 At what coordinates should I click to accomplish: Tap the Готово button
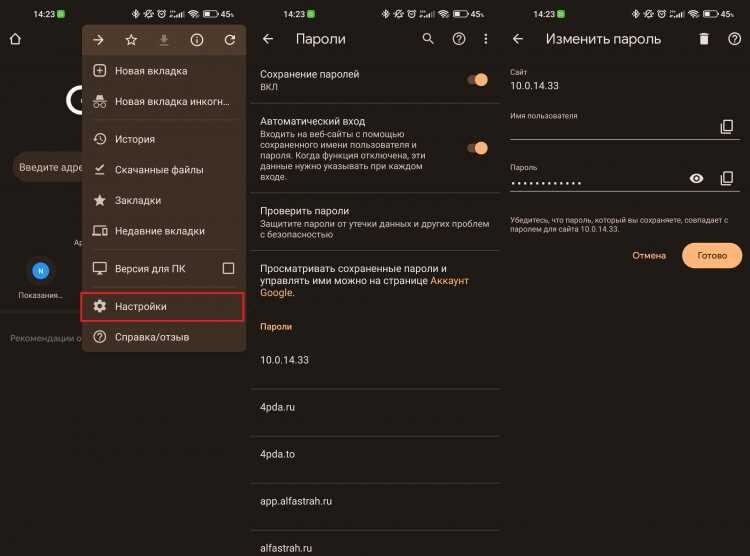(712, 256)
